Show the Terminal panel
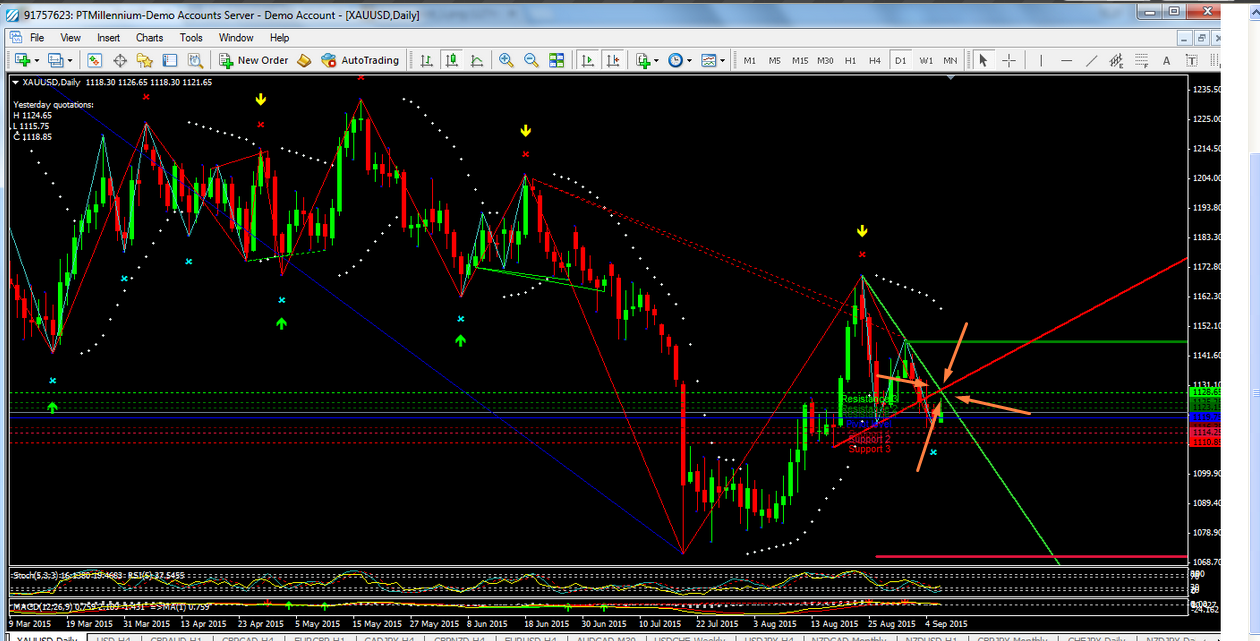The height and width of the screenshot is (641, 1260). point(169,60)
